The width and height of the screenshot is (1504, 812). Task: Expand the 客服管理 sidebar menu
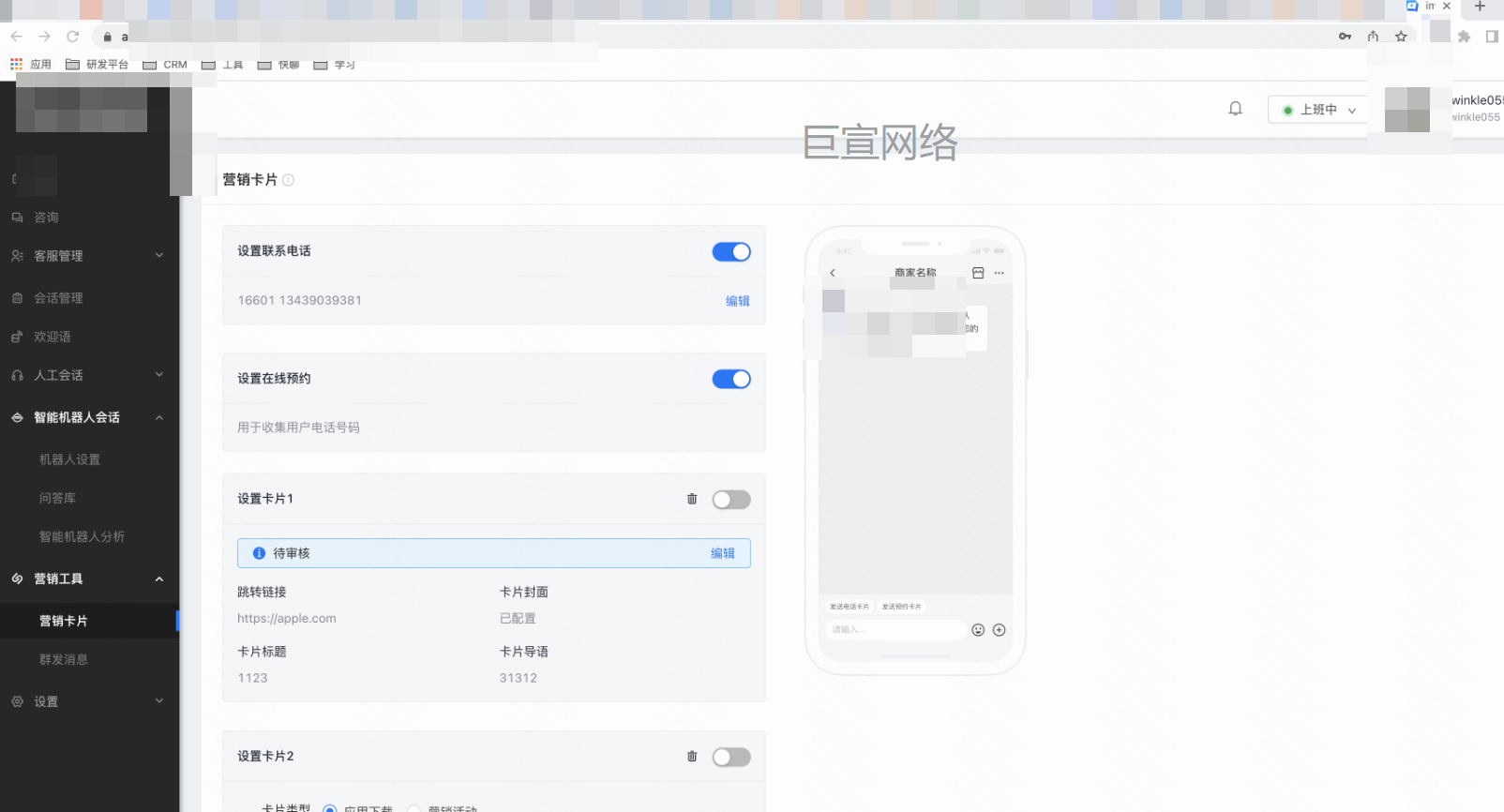pos(89,256)
